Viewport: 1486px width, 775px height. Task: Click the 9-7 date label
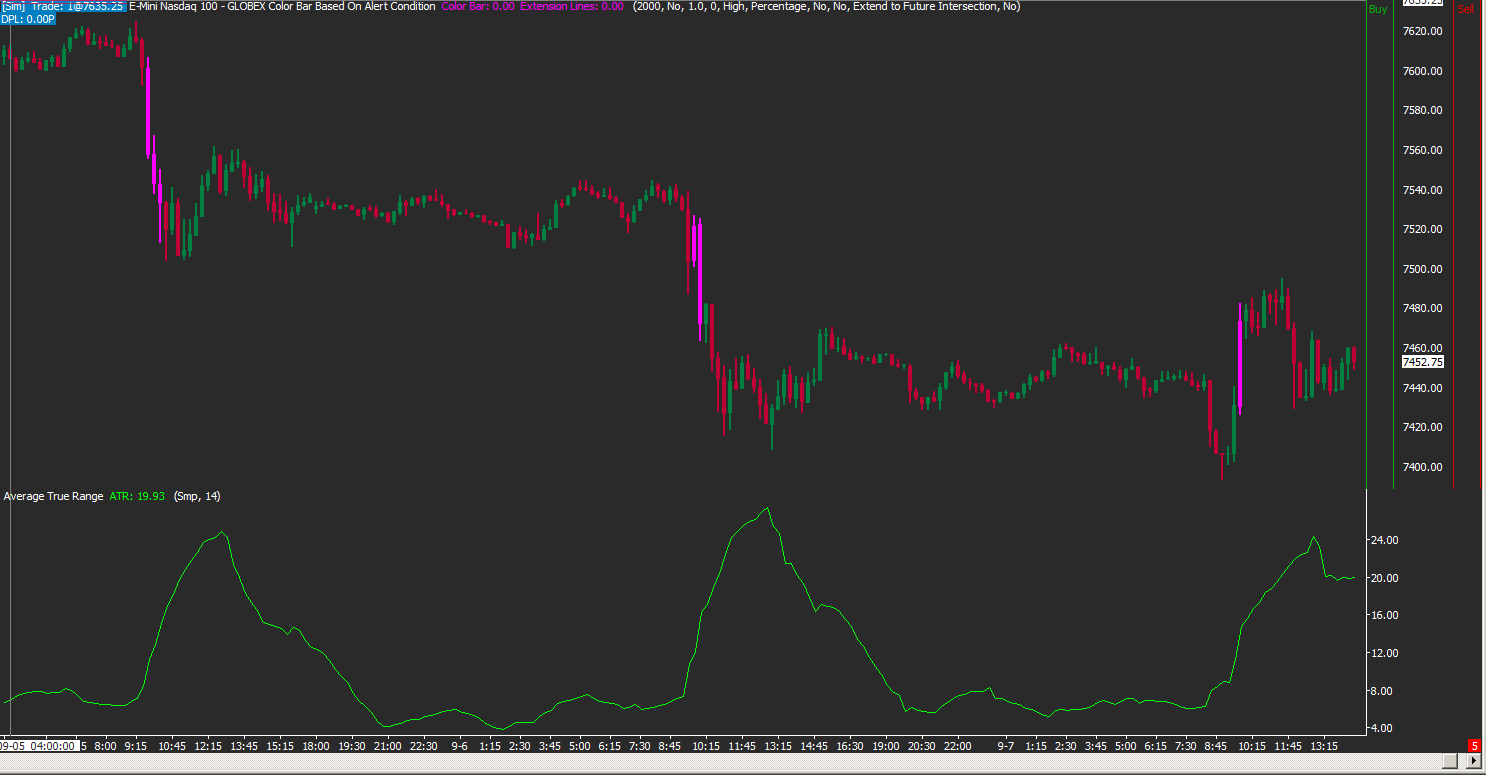pos(1004,745)
